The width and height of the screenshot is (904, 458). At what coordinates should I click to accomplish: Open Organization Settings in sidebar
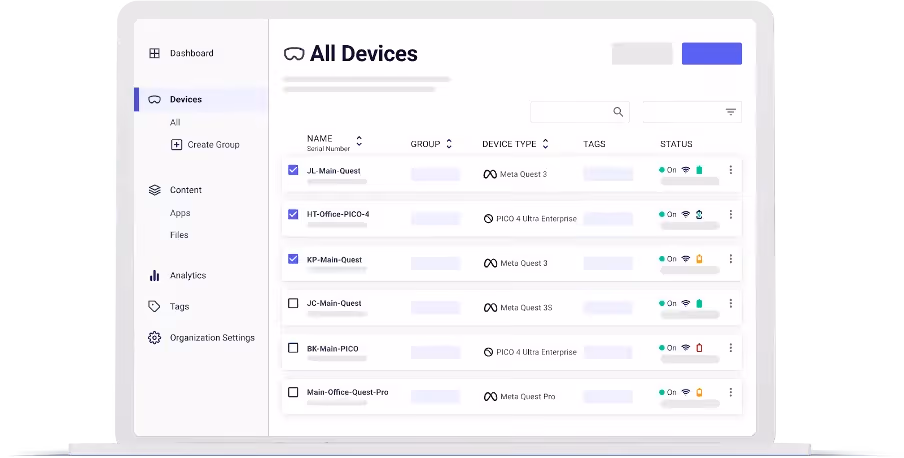point(212,337)
